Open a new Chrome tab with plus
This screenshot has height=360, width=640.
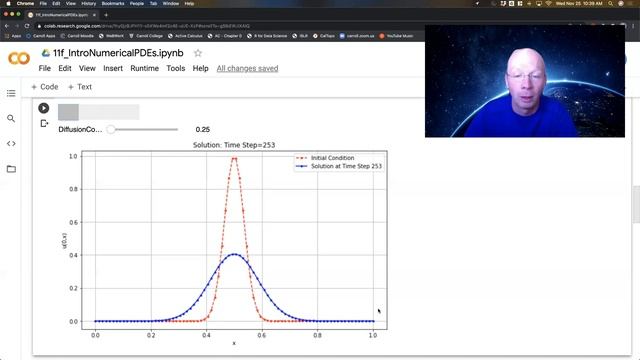click(106, 15)
